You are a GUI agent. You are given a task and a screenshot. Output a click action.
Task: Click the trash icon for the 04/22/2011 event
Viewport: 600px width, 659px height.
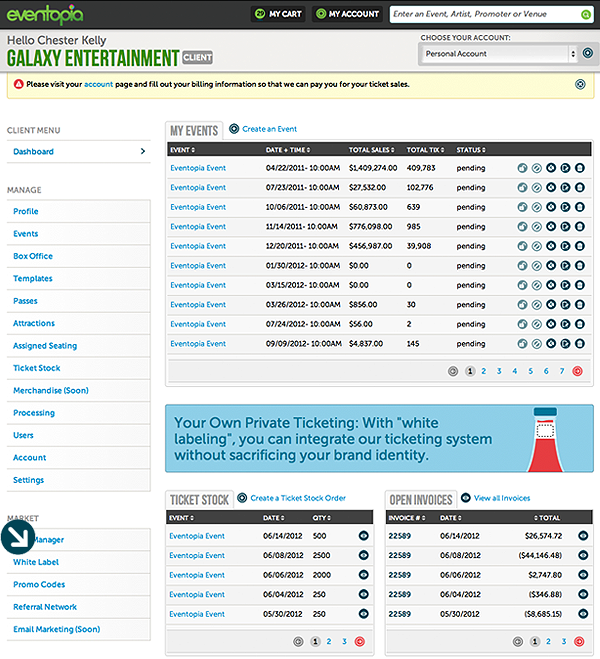(x=580, y=168)
